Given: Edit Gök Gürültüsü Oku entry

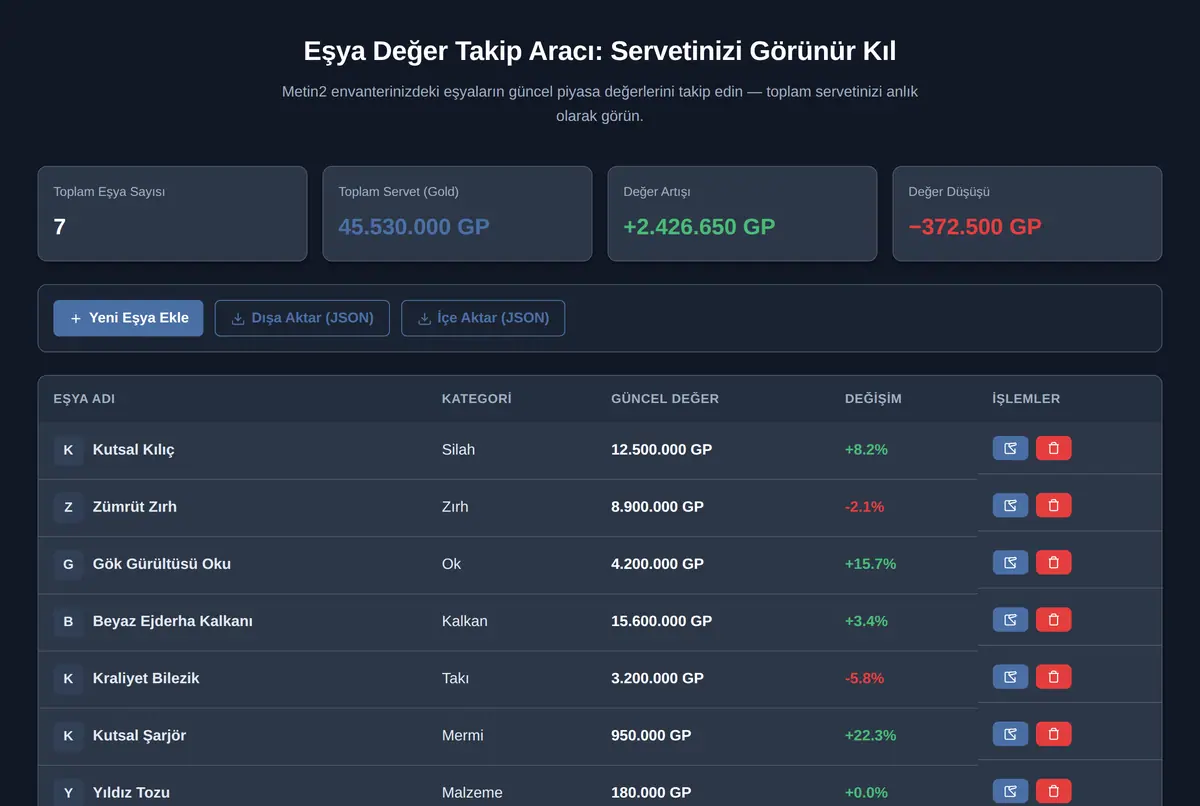Looking at the screenshot, I should (x=1010, y=562).
